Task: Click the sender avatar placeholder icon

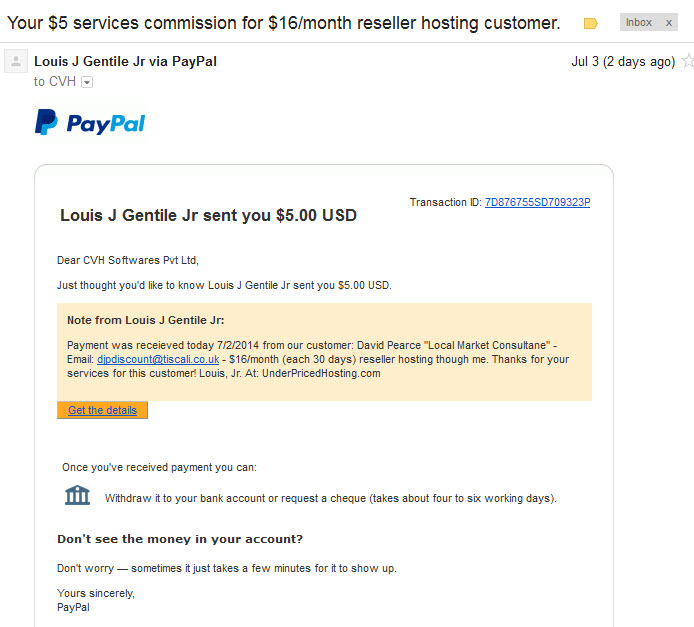Action: [x=16, y=61]
